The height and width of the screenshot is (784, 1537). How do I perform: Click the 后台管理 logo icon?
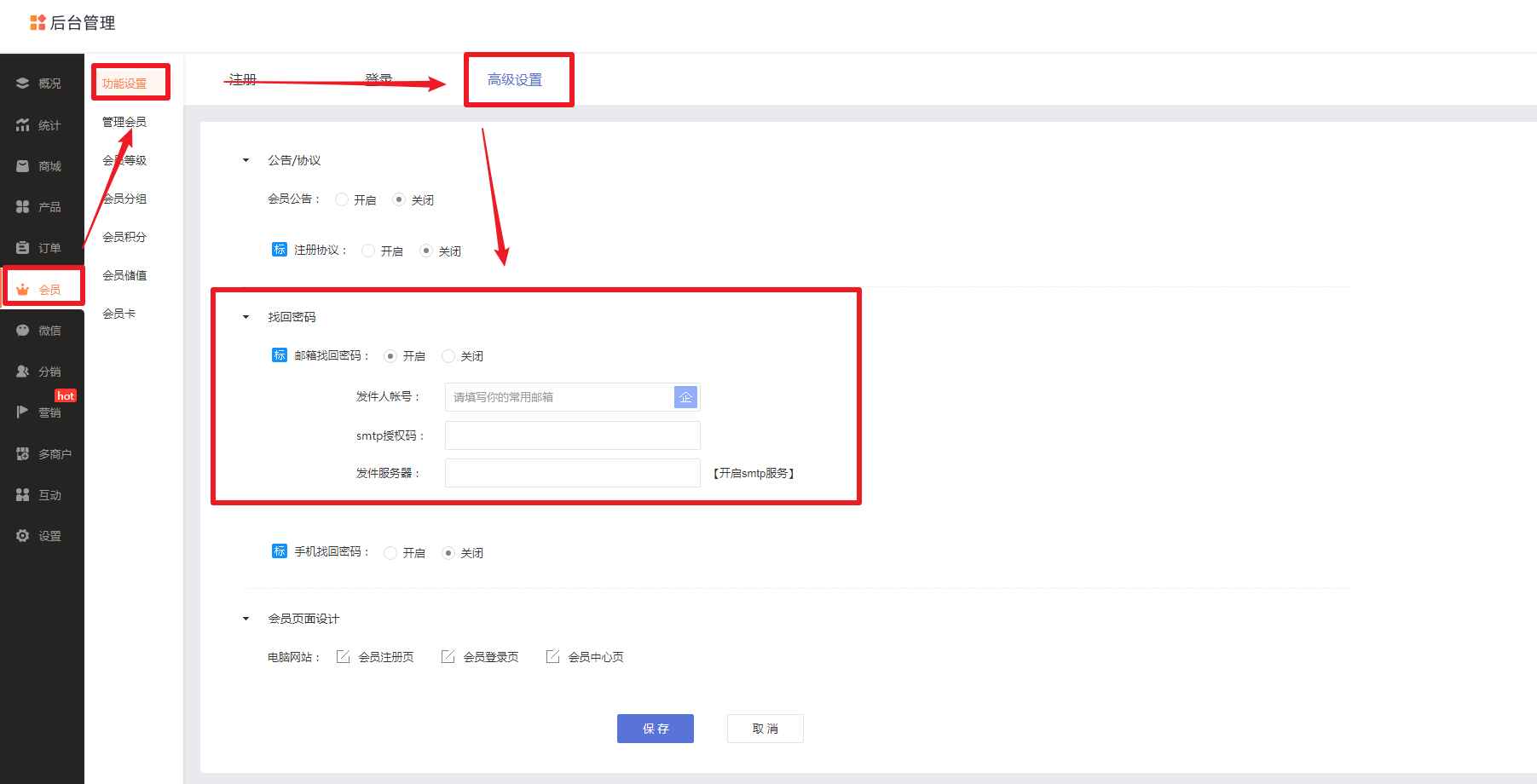[x=38, y=23]
